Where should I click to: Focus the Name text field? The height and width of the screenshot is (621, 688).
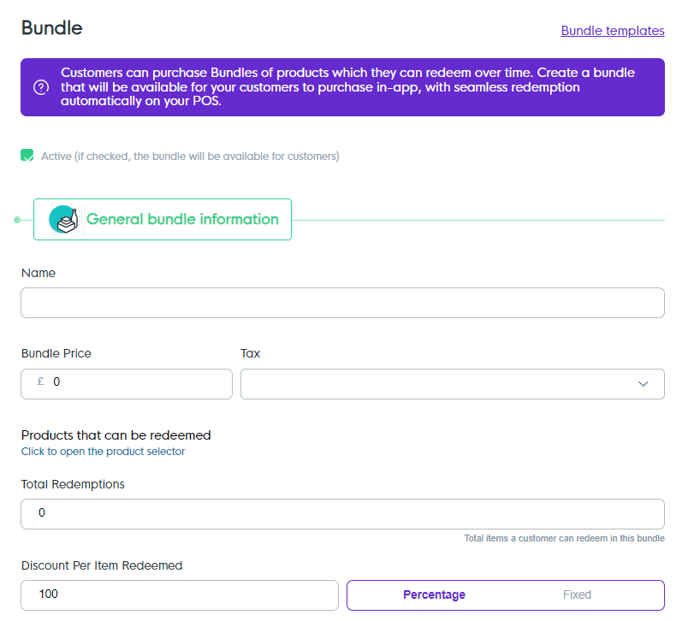point(342,303)
